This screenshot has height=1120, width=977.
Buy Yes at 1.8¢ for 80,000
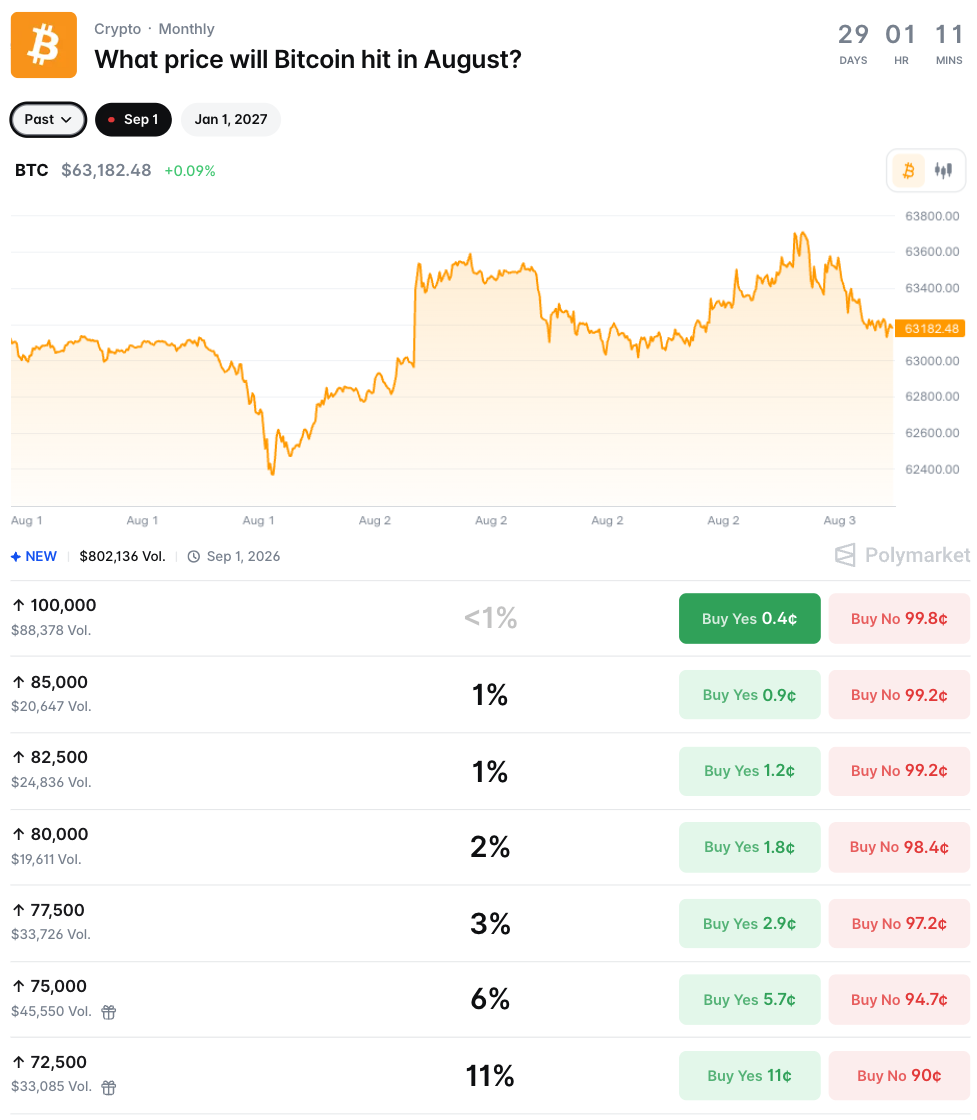tap(749, 847)
